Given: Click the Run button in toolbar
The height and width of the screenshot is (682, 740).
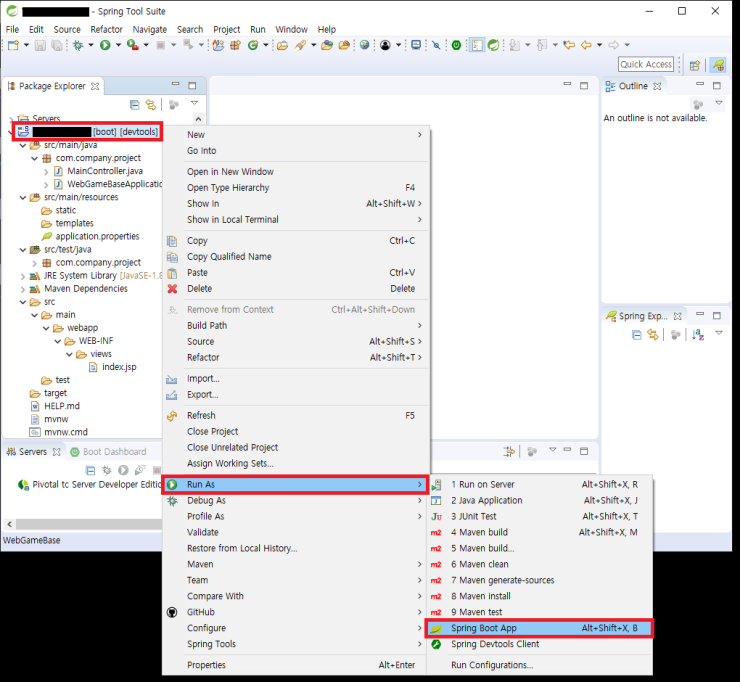Looking at the screenshot, I should (105, 46).
